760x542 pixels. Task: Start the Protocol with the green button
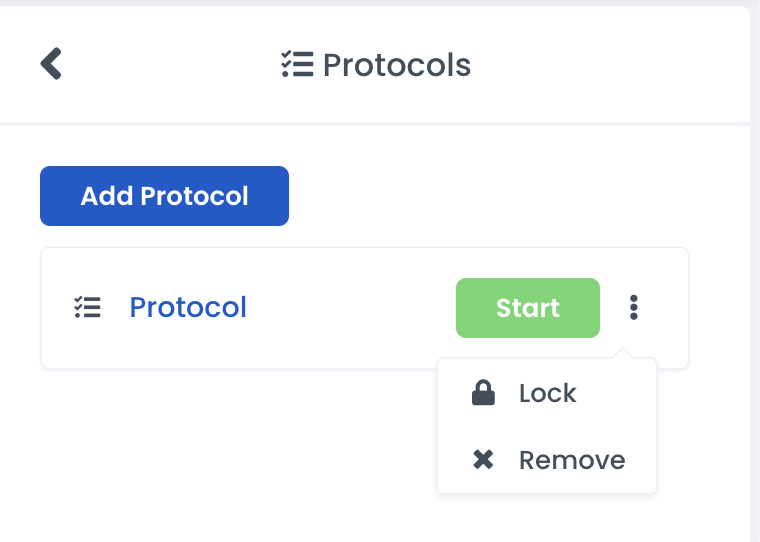(527, 308)
